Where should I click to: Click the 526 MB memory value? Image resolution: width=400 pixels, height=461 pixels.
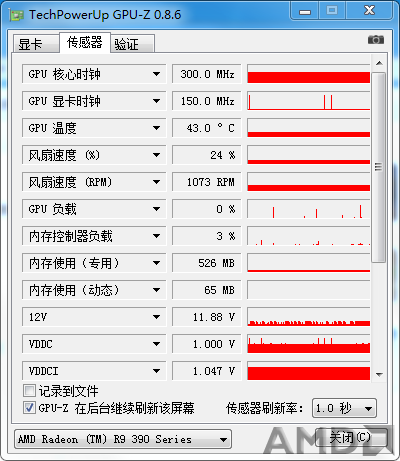pos(207,263)
